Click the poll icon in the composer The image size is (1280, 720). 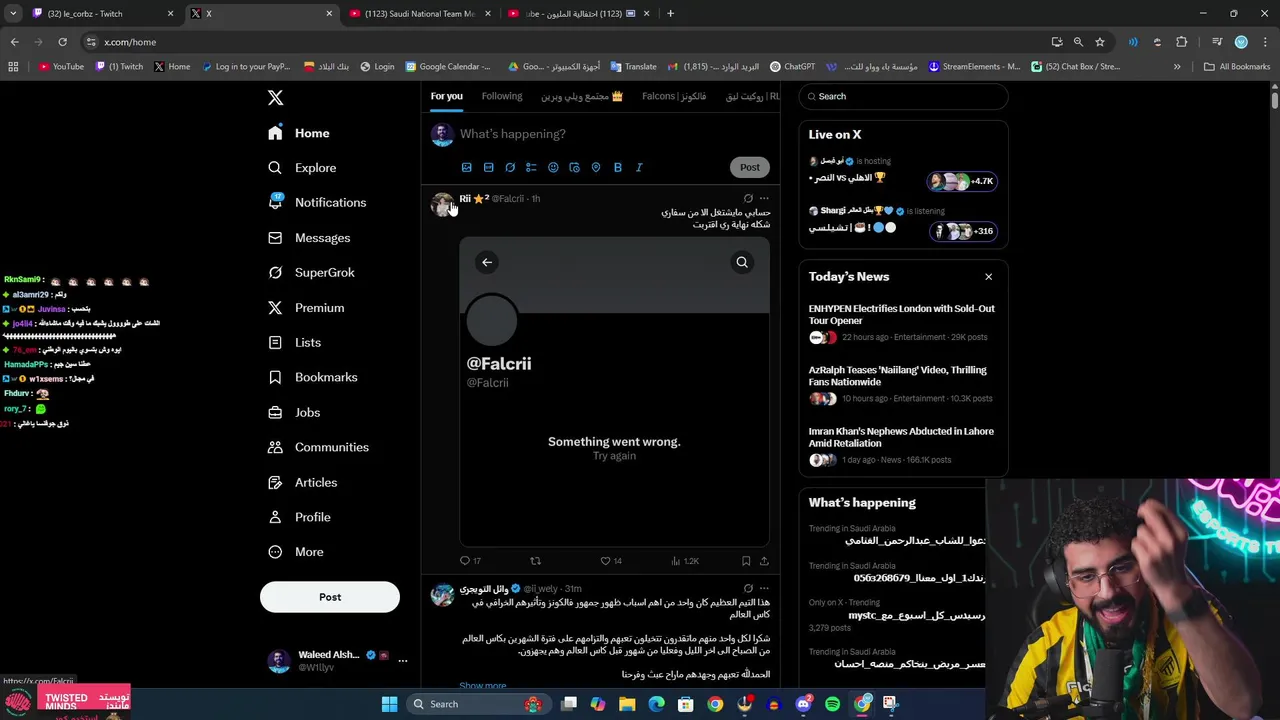pyautogui.click(x=531, y=167)
